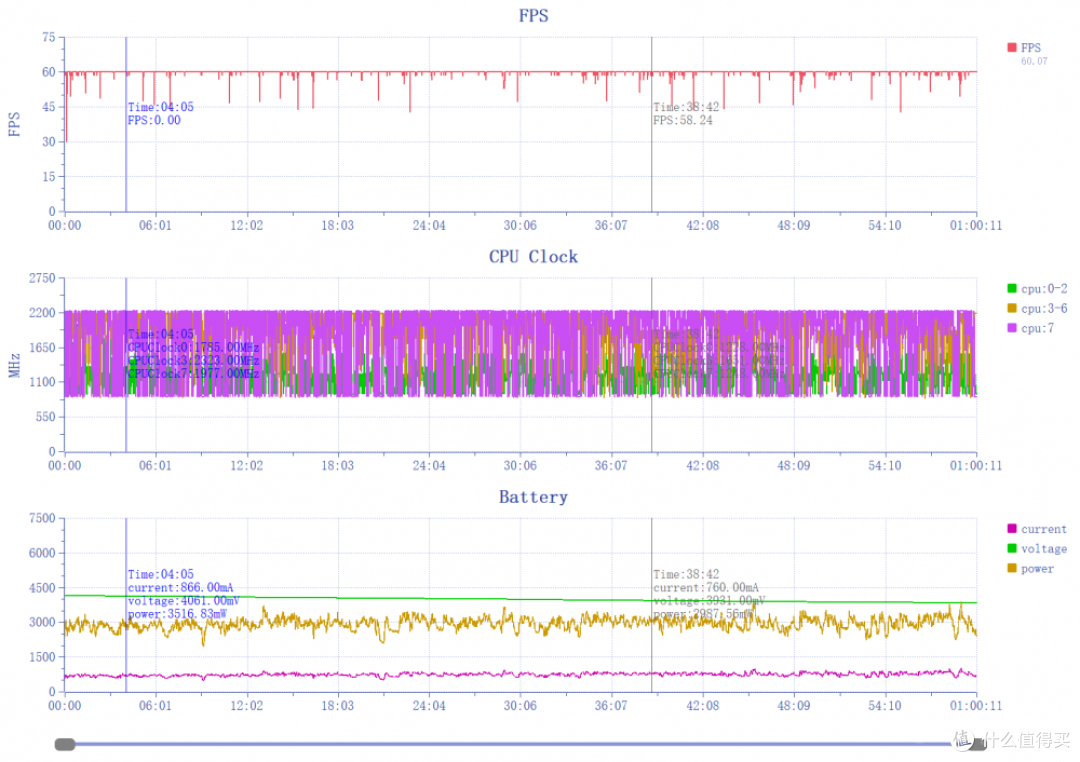
Task: Click the FPS chart title
Action: tap(534, 16)
